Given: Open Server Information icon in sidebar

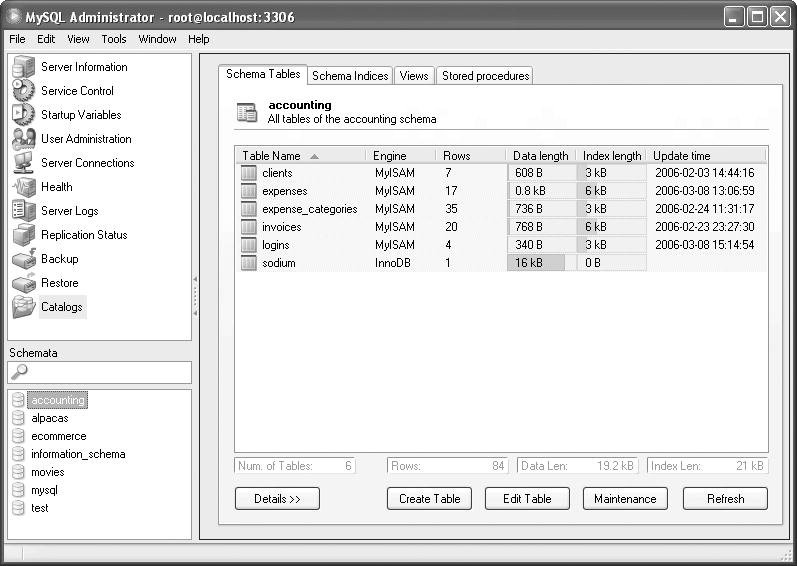Looking at the screenshot, I should pyautogui.click(x=23, y=67).
